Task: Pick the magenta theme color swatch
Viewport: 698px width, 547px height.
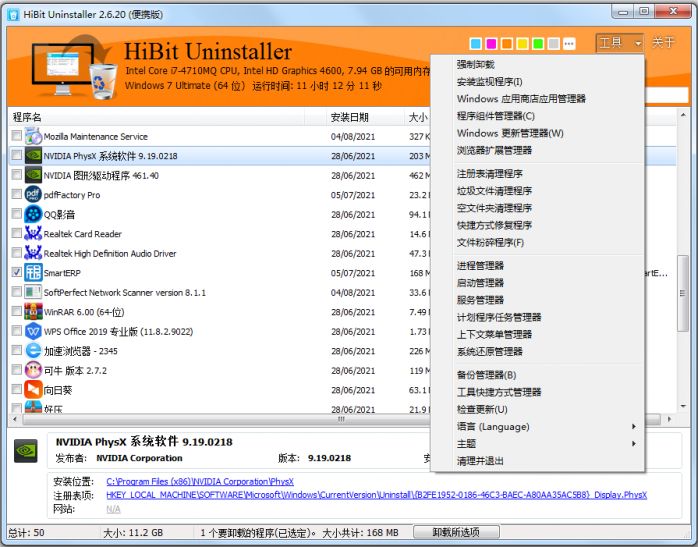Action: click(491, 44)
